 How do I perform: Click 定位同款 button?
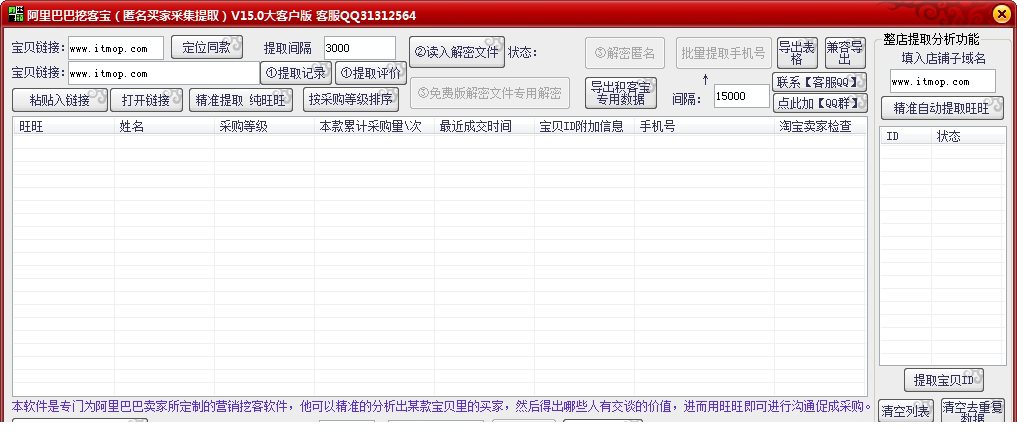coord(207,47)
